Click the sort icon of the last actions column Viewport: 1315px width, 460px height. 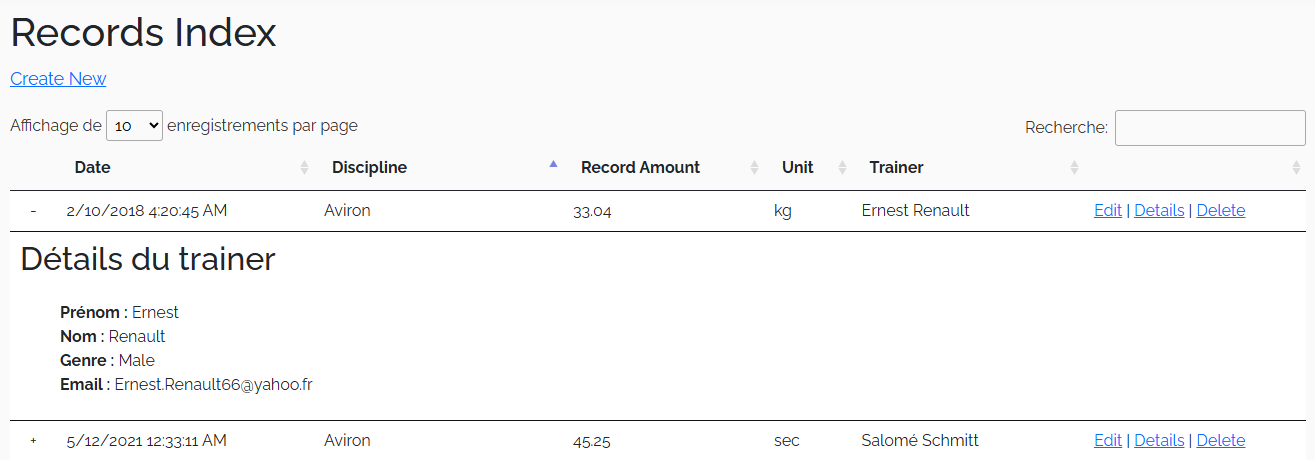(1296, 168)
